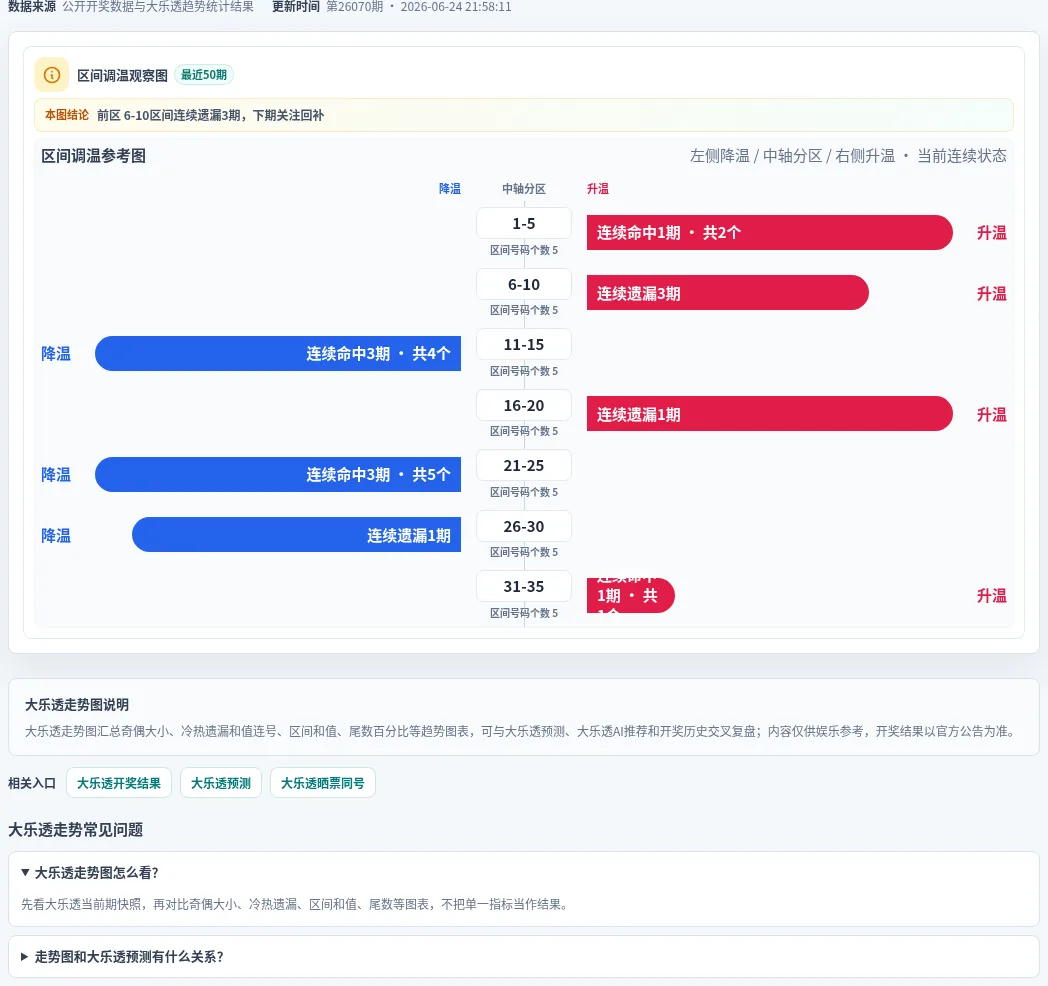Click the 大乐透走势常见问题 heading
Image resolution: width=1048 pixels, height=986 pixels.
(76, 830)
